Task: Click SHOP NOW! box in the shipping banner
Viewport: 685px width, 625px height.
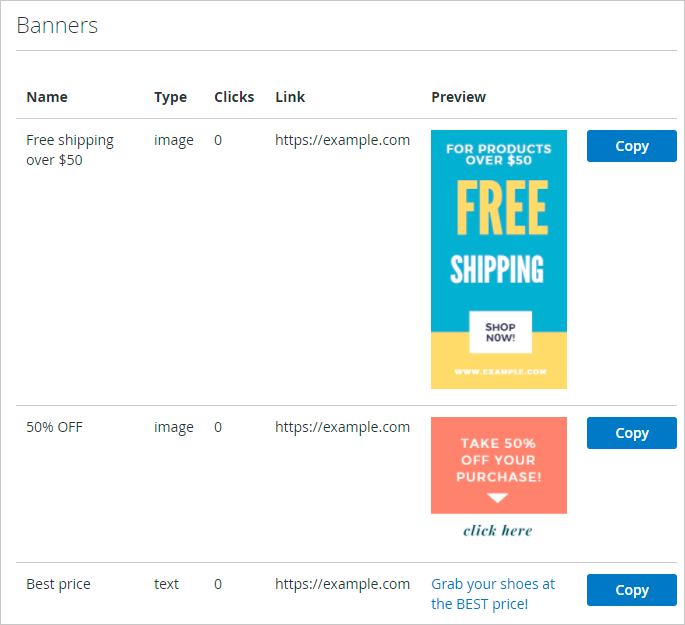Action: point(500,332)
